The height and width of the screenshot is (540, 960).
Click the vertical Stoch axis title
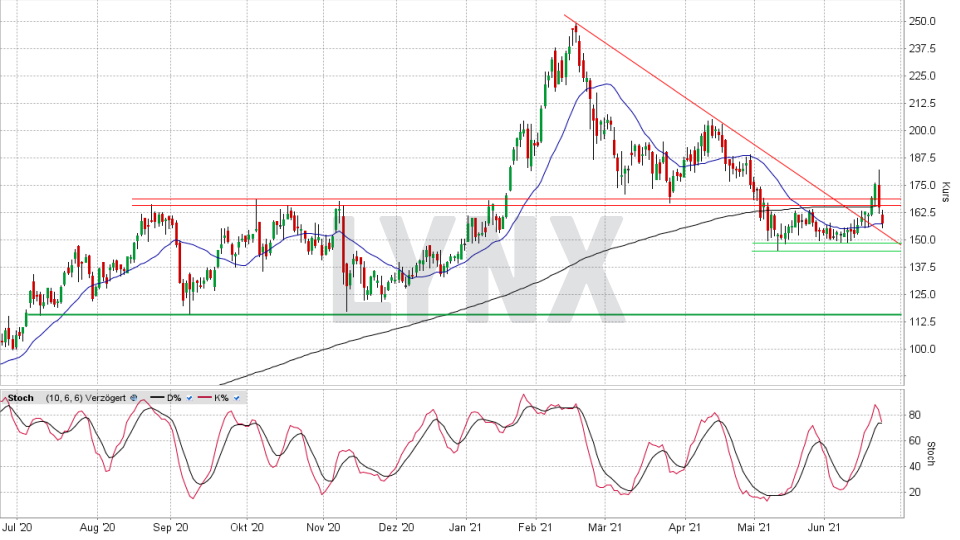[932, 453]
